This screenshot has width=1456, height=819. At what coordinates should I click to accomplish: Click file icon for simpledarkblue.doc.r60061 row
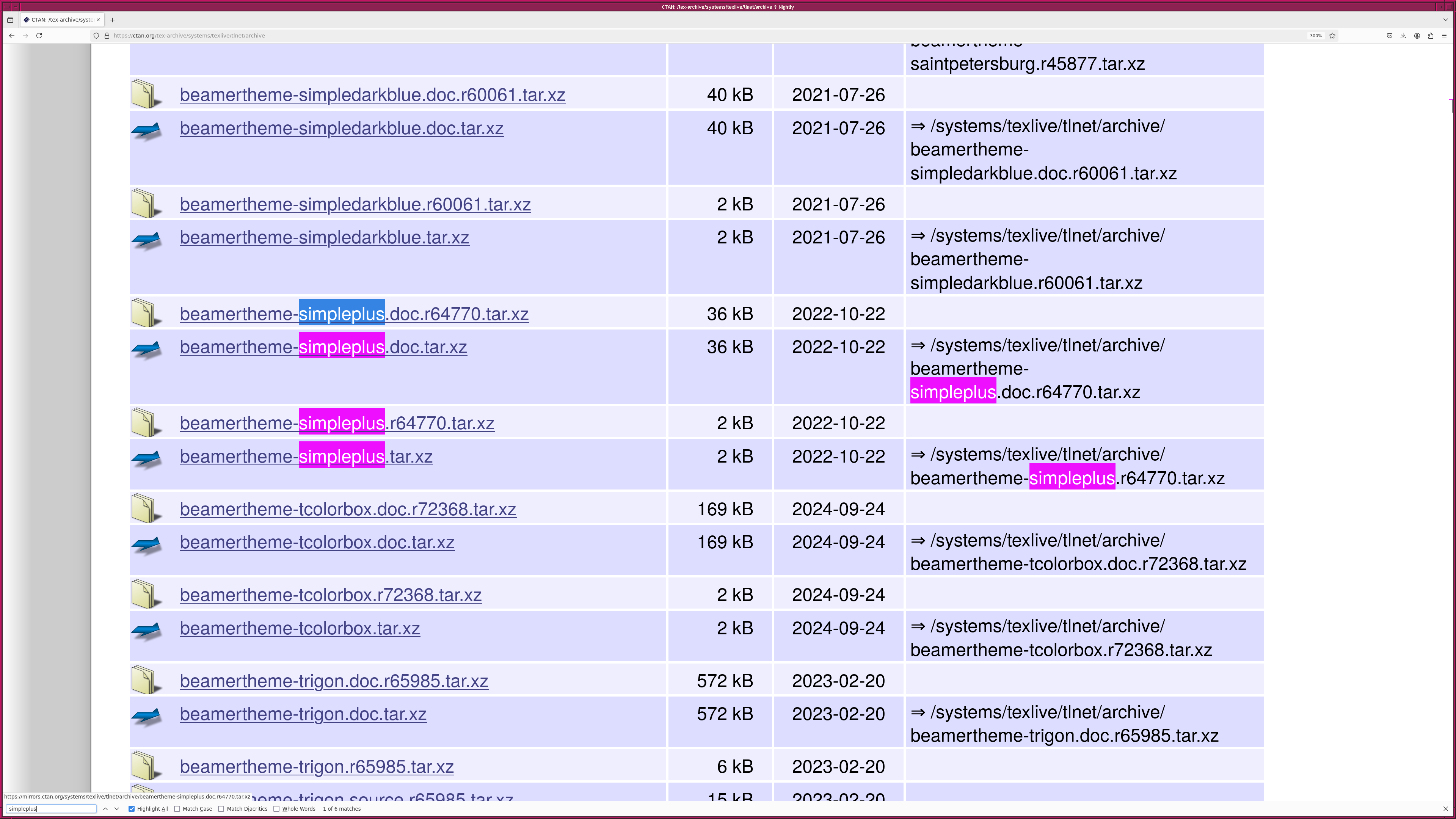coord(146,94)
